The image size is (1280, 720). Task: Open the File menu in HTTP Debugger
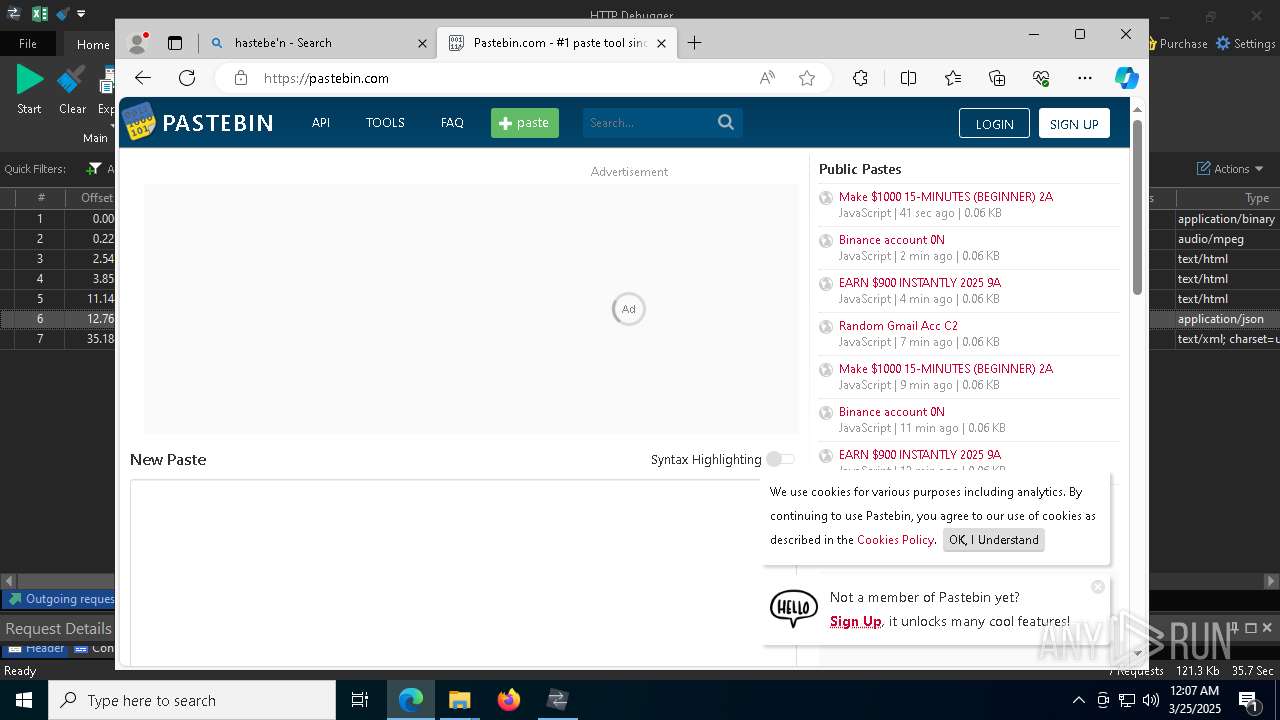click(28, 44)
